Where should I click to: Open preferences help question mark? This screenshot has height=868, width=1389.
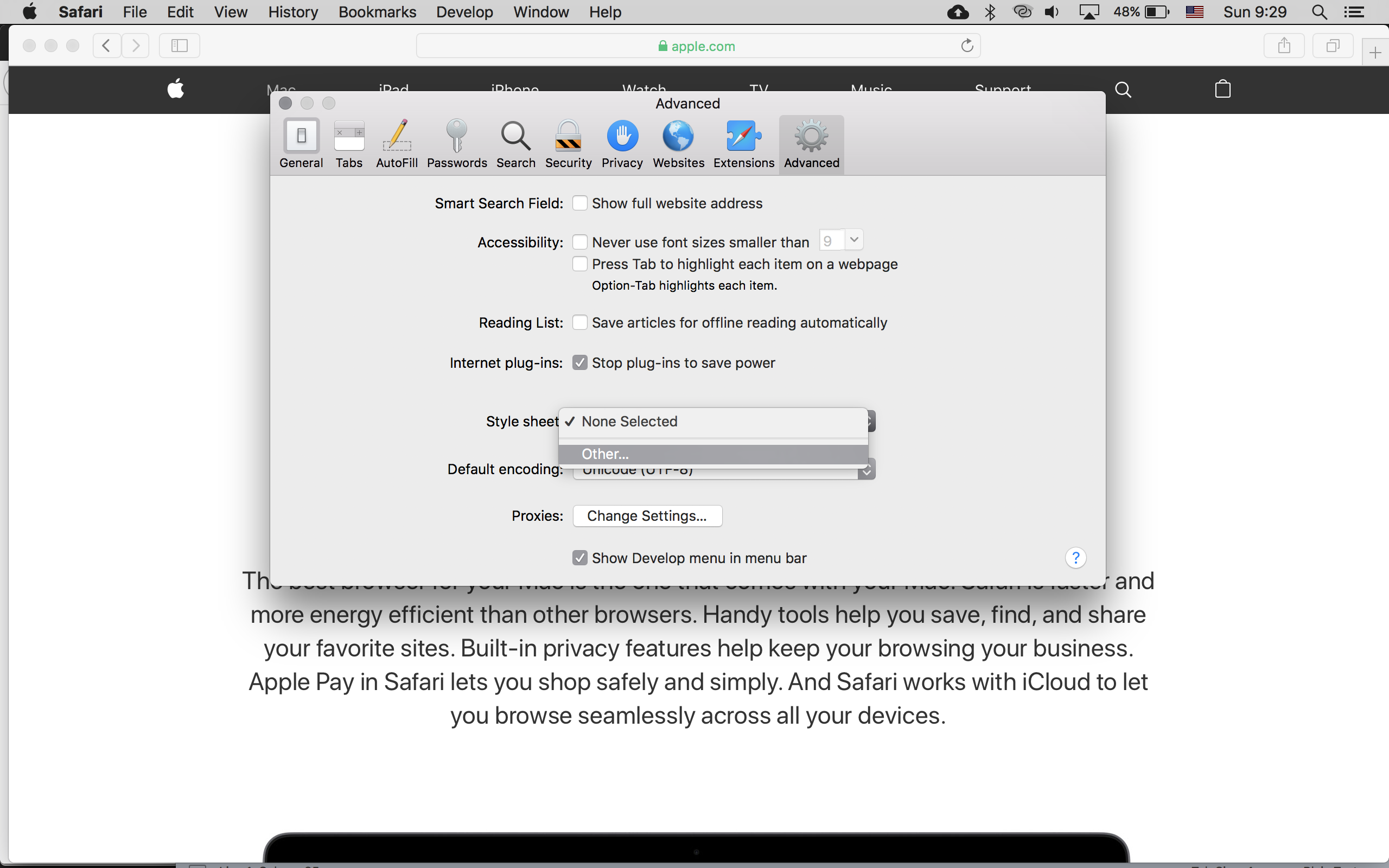pyautogui.click(x=1075, y=558)
